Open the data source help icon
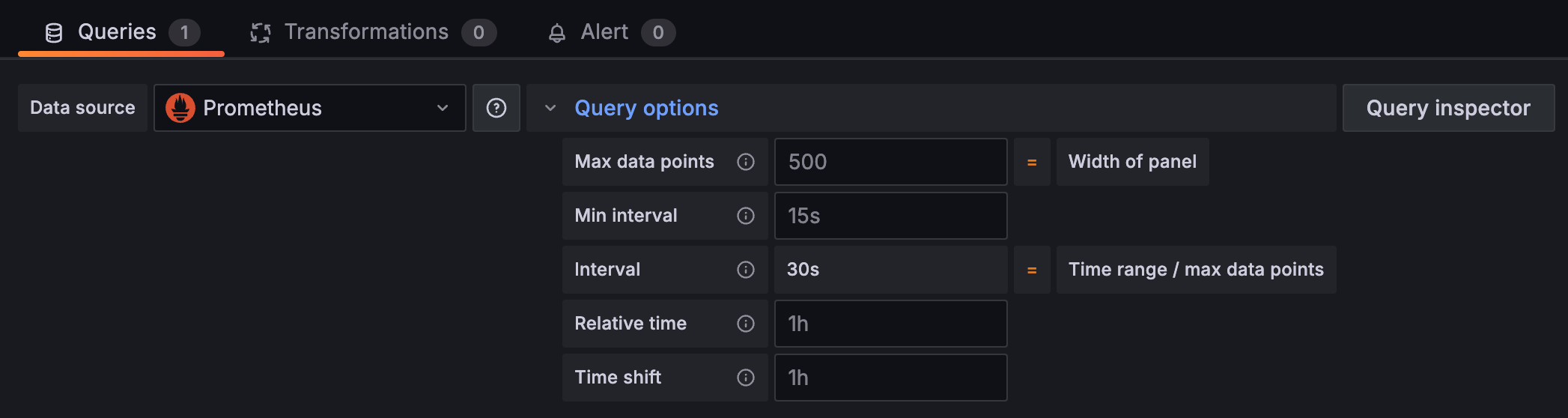The image size is (1568, 418). (496, 108)
